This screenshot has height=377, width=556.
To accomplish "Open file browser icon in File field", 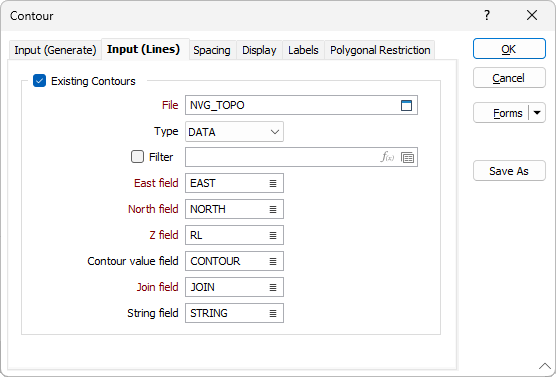I will coord(406,105).
